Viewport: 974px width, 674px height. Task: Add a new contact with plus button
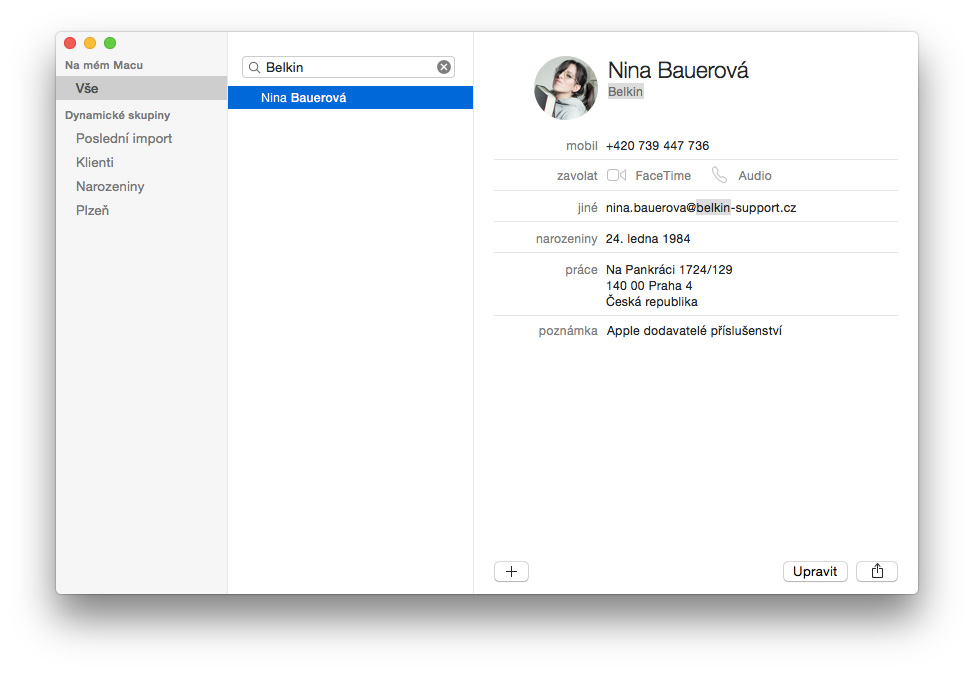511,572
